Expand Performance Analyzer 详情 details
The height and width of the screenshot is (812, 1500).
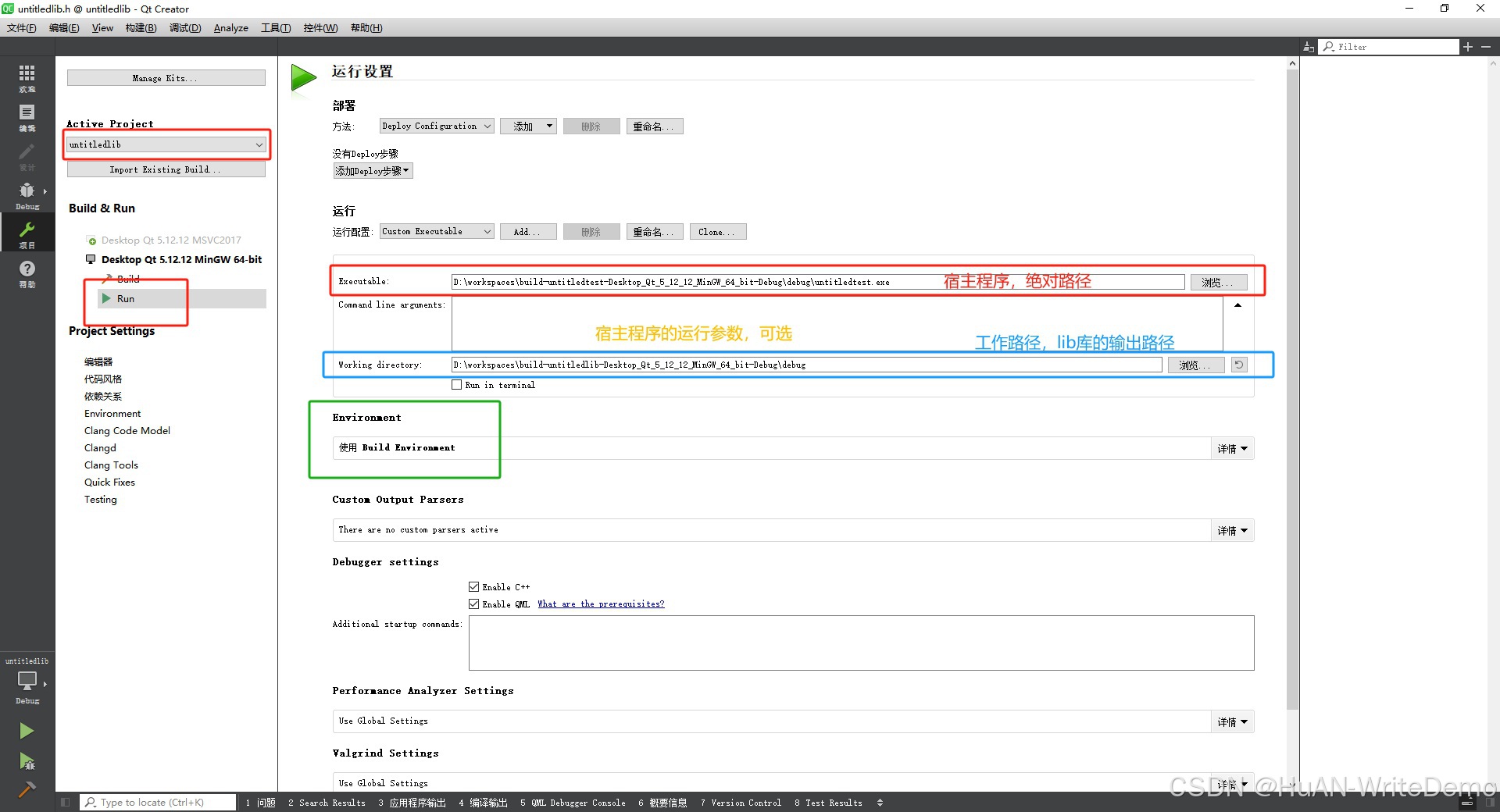click(1232, 721)
